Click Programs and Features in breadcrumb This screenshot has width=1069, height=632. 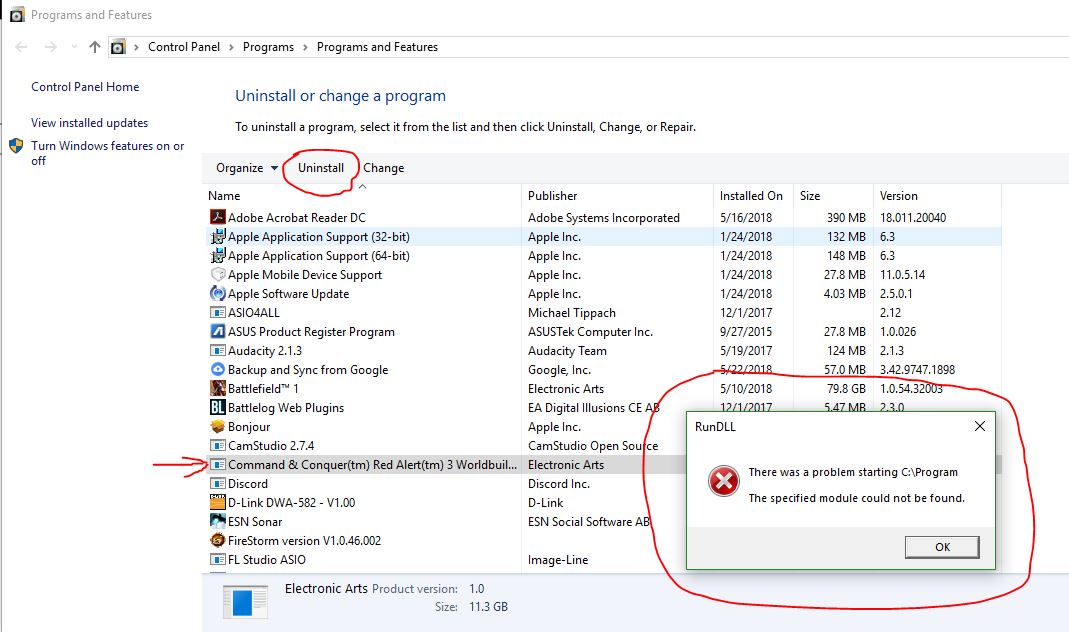pos(378,47)
